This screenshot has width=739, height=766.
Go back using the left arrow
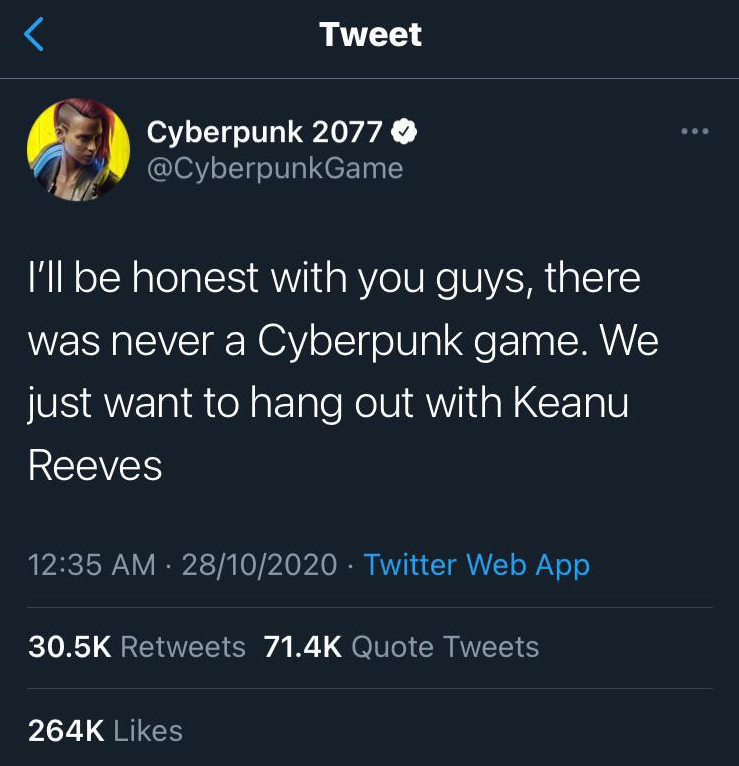click(x=34, y=35)
